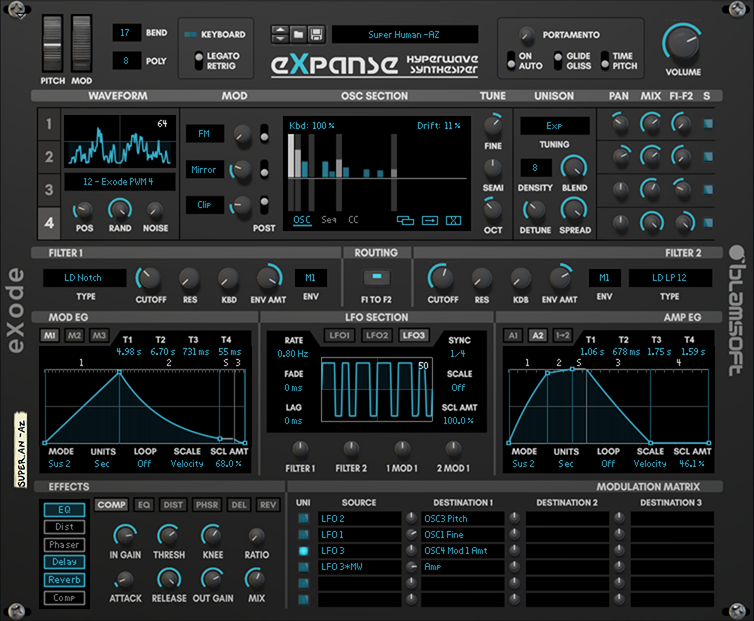Adjust the unison BLEND knob
Viewport: 754px width, 621px height.
[574, 168]
